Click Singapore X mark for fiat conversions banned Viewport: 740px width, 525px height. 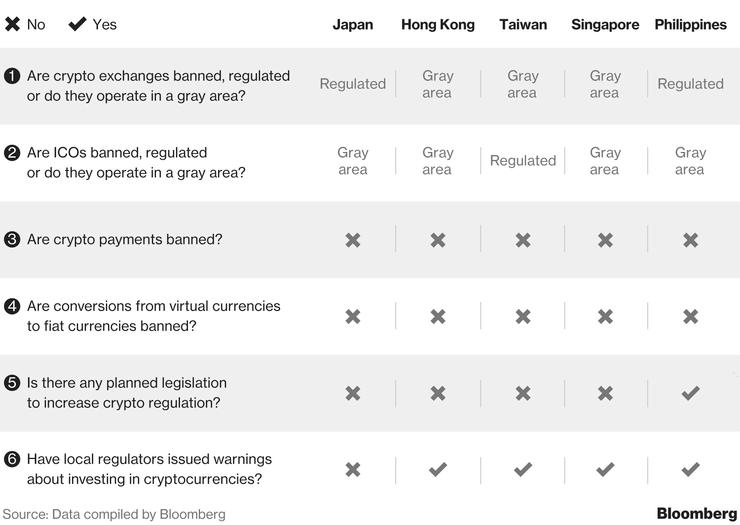[605, 316]
